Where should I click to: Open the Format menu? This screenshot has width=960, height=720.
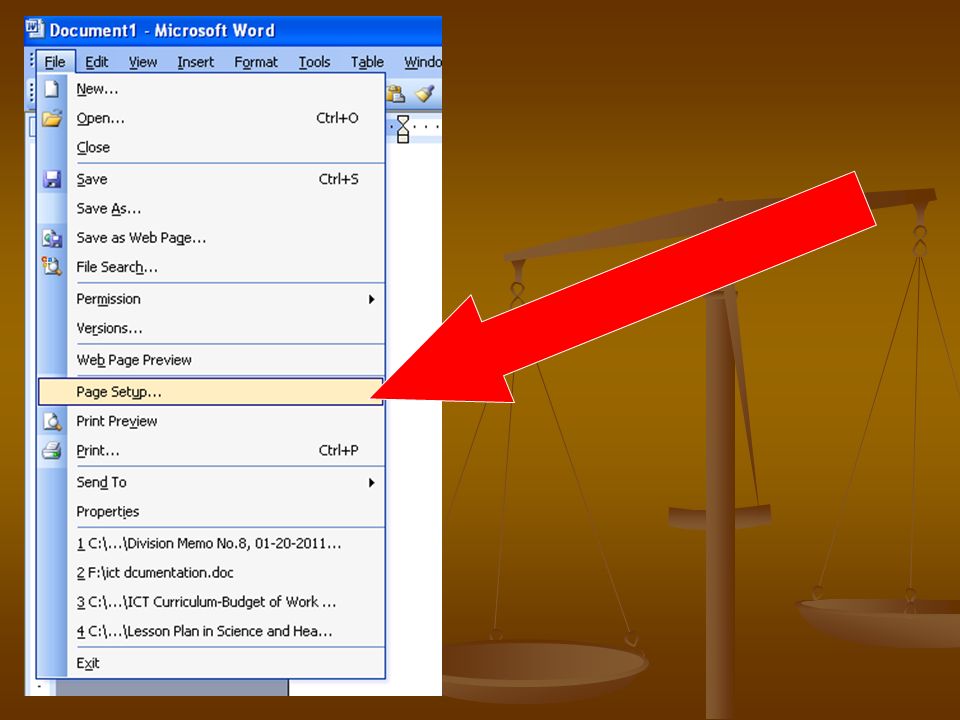[256, 62]
